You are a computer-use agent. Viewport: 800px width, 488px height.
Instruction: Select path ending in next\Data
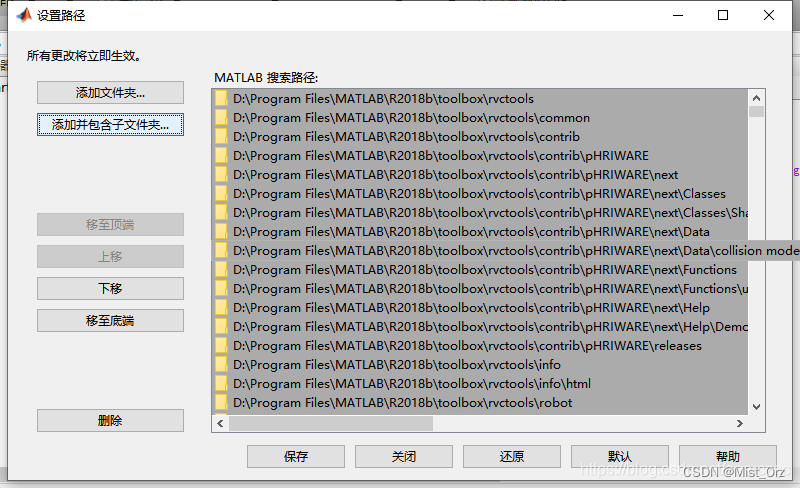pyautogui.click(x=471, y=231)
